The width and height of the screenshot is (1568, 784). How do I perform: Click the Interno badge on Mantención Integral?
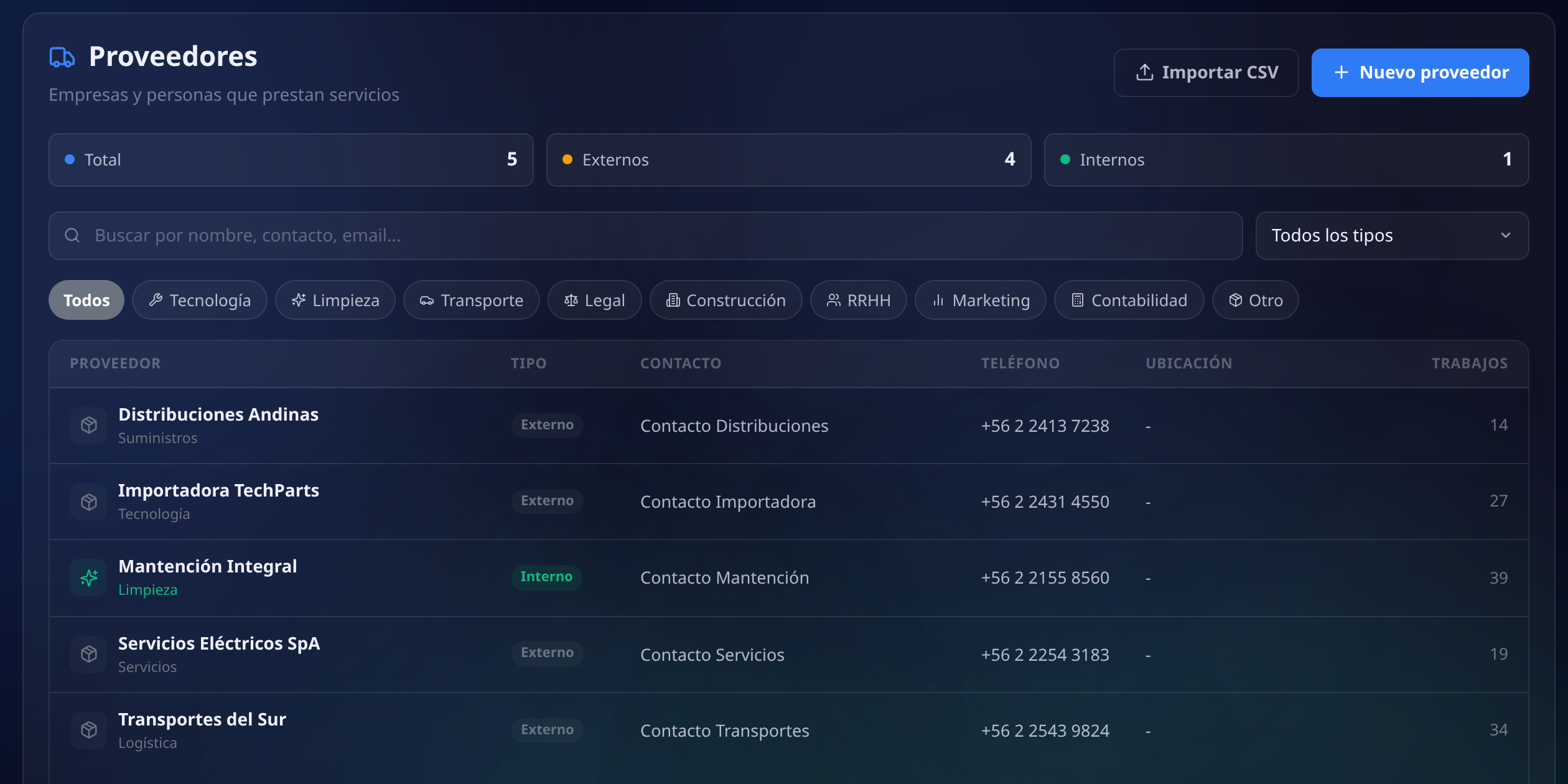[546, 577]
